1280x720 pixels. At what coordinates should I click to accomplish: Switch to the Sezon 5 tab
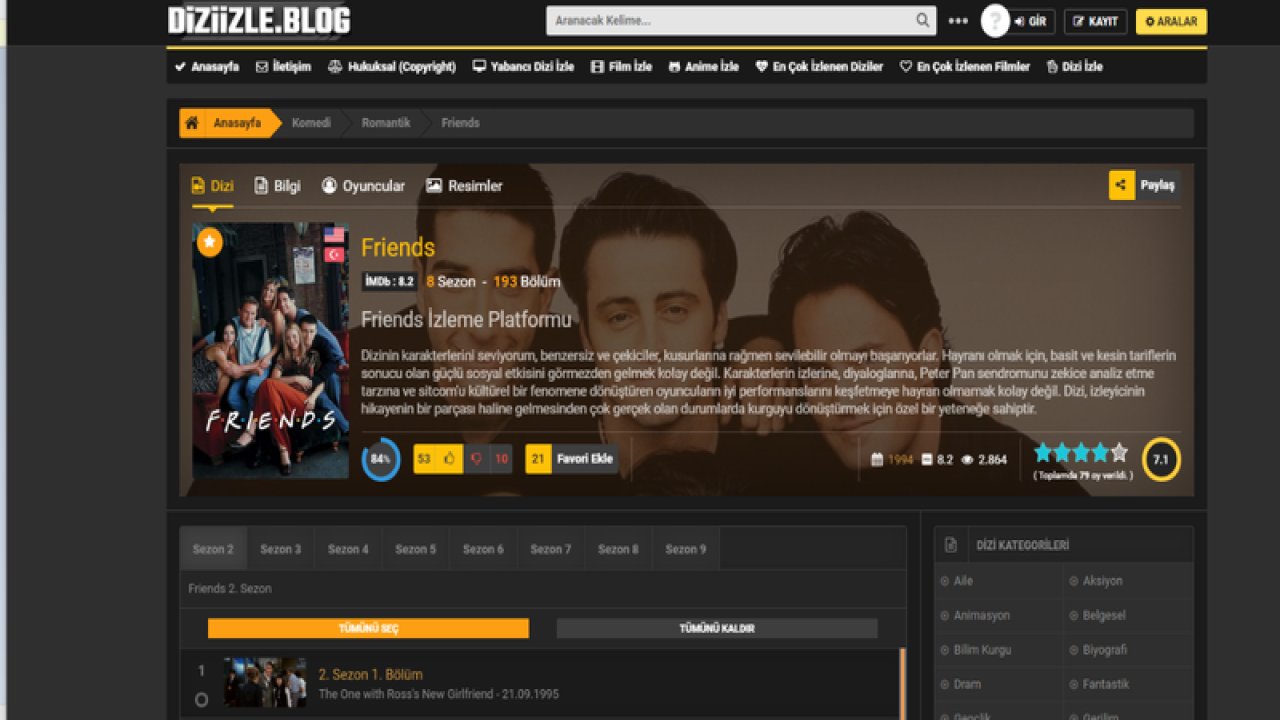[415, 549]
